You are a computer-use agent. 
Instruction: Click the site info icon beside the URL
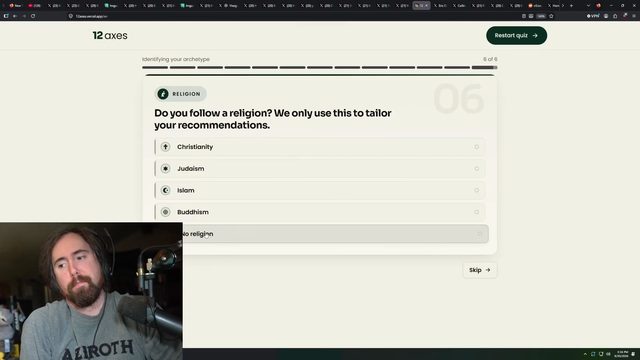tap(71, 16)
